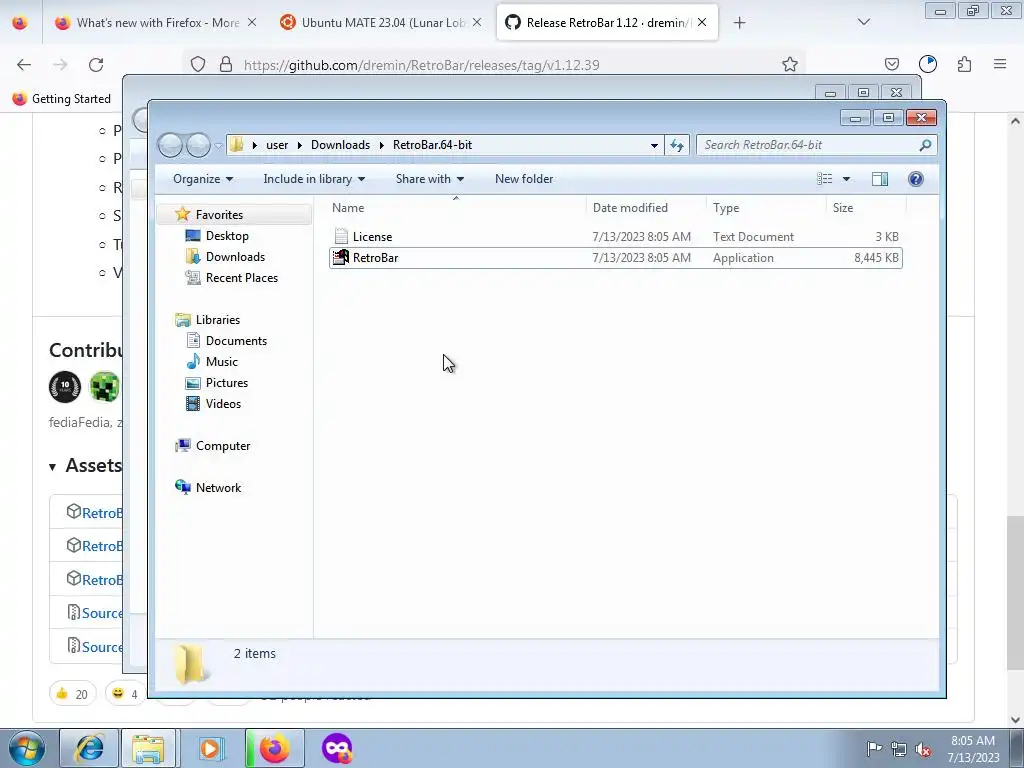Change the view with the view icon
The width and height of the screenshot is (1024, 768).
tap(825, 179)
